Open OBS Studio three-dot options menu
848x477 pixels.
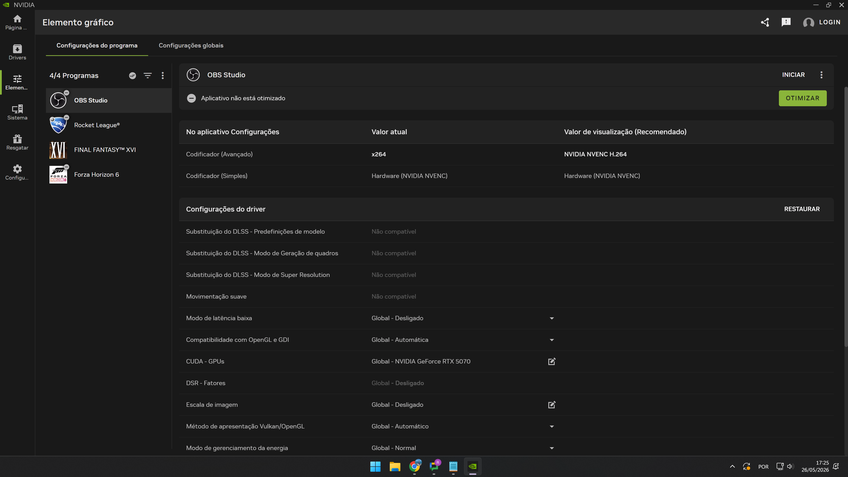(822, 75)
